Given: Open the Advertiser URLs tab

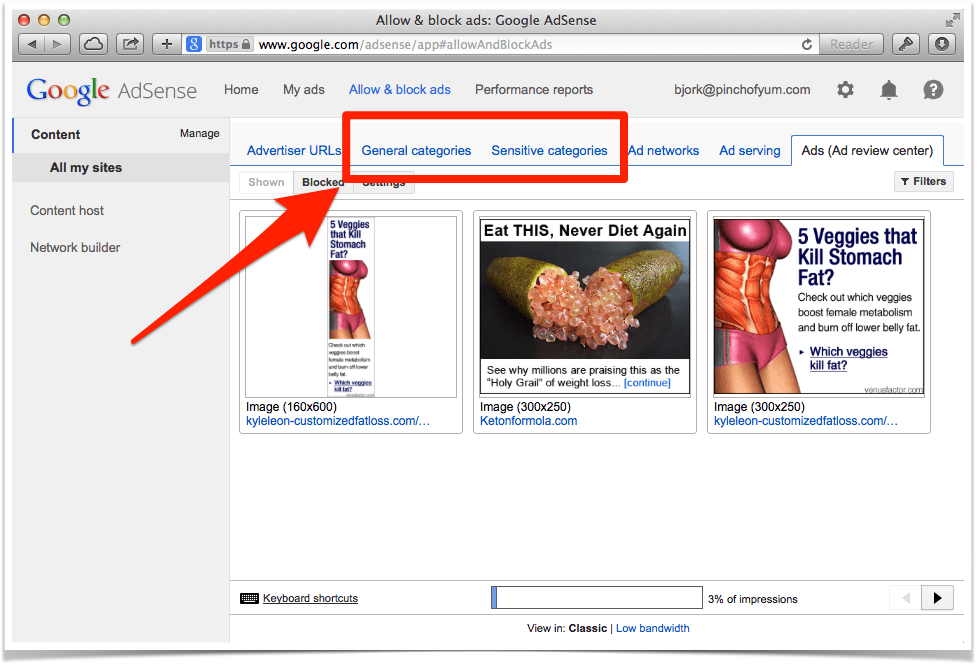Looking at the screenshot, I should pos(293,150).
